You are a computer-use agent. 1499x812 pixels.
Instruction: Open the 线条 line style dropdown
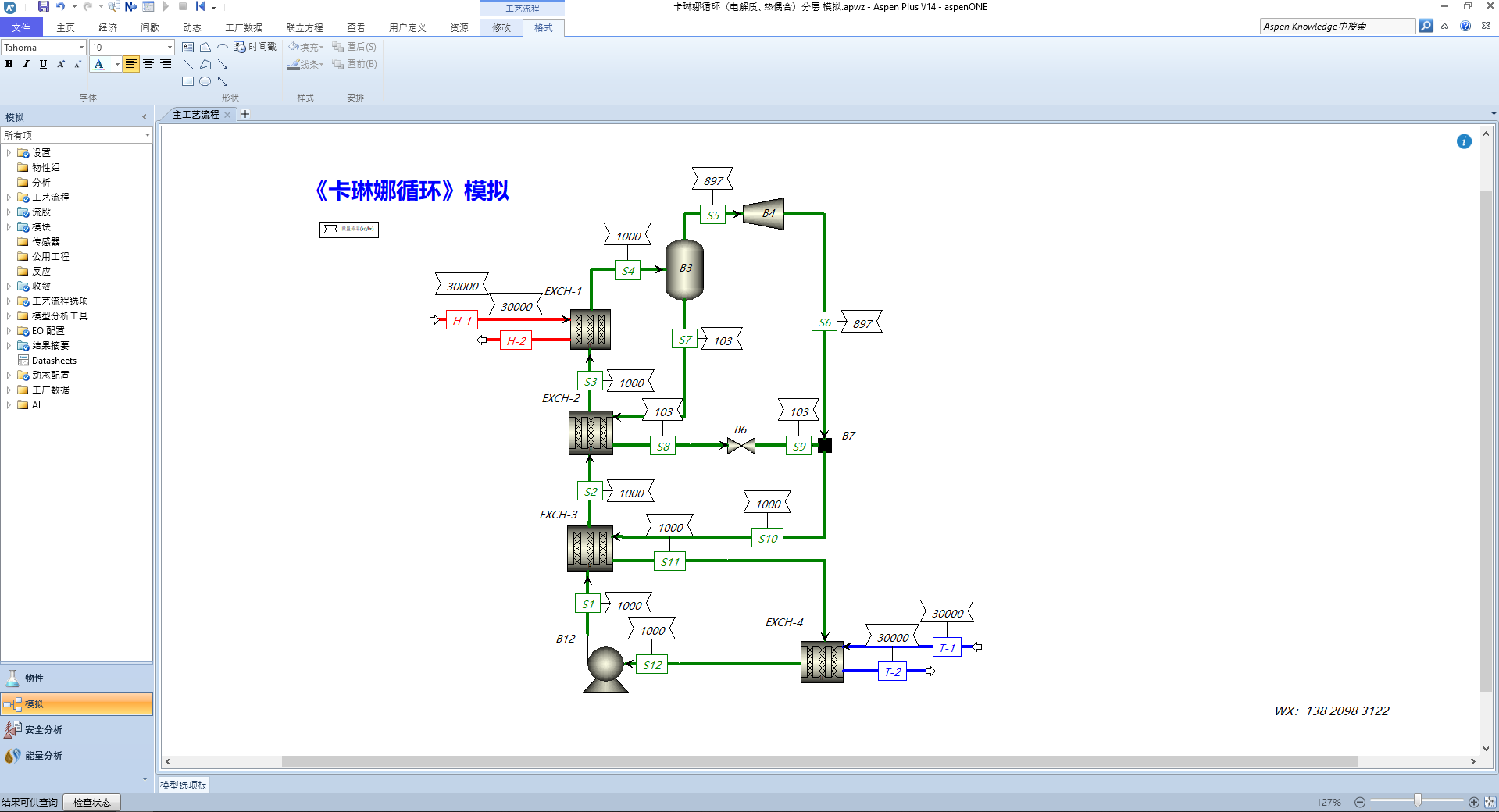pyautogui.click(x=305, y=64)
